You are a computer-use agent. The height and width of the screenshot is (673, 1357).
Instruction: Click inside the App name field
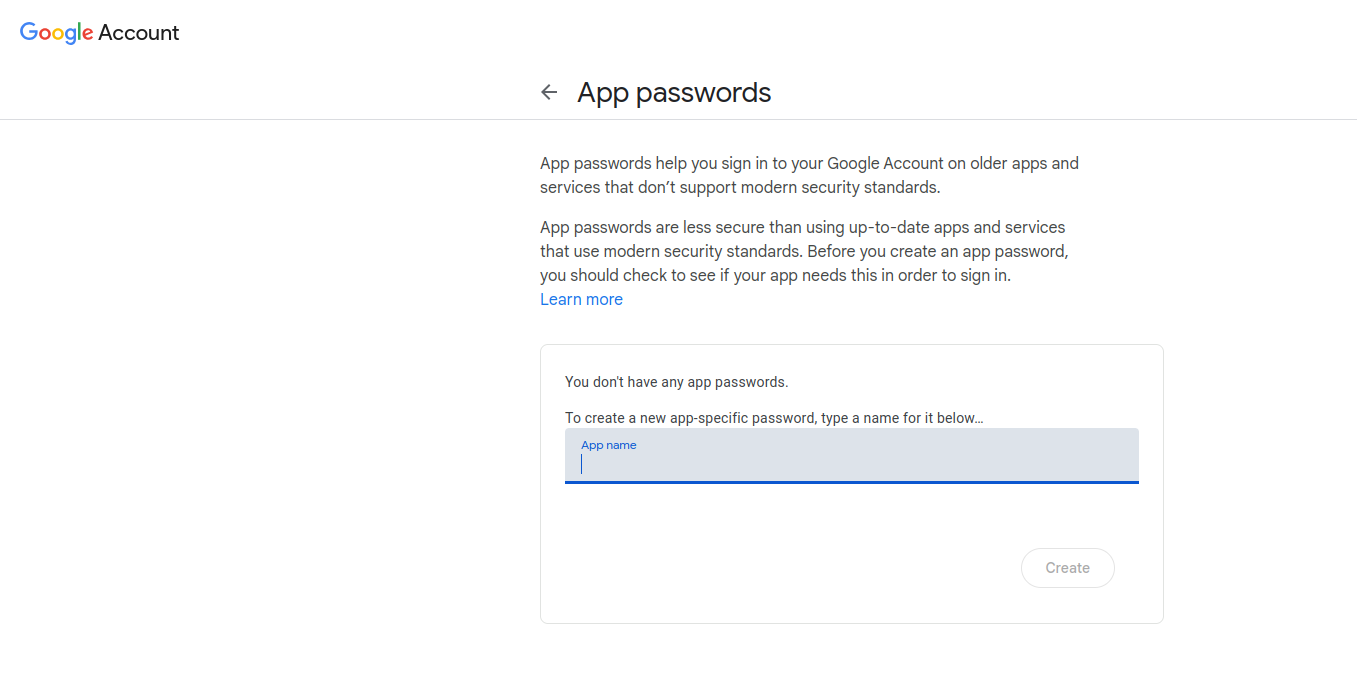point(851,463)
